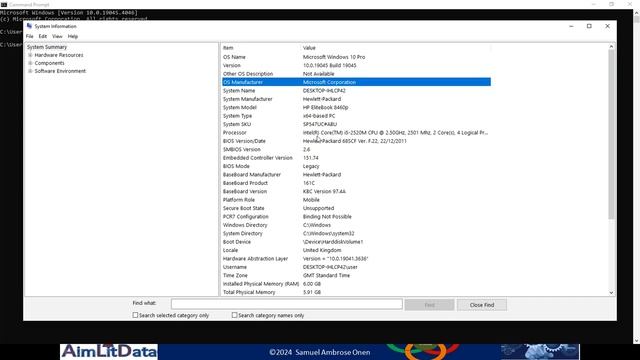Viewport: 640px width, 360px height.
Task: Select the System Name row
Action: (356, 91)
